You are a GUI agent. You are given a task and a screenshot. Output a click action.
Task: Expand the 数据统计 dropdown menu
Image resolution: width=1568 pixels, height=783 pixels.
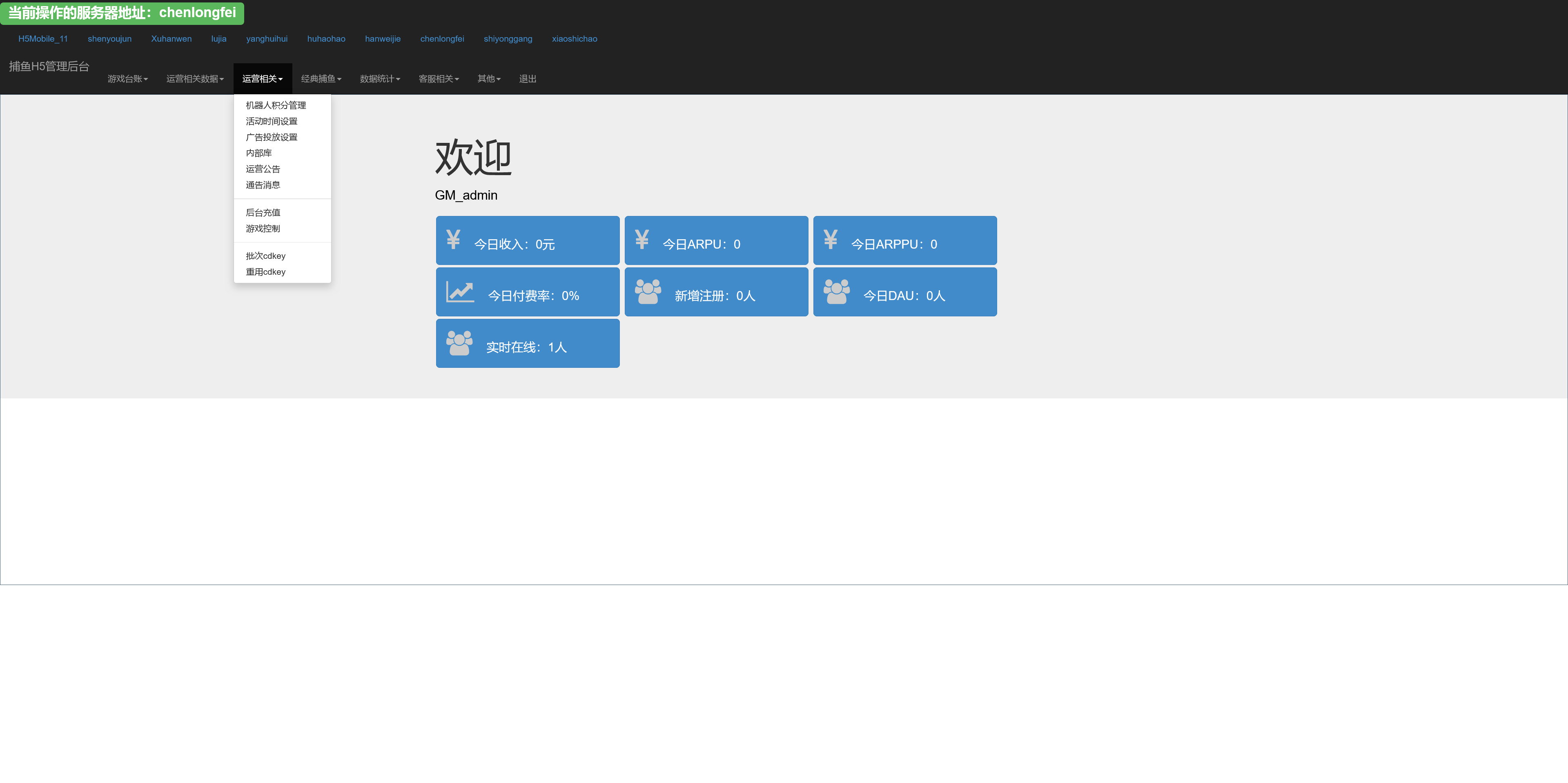(380, 79)
